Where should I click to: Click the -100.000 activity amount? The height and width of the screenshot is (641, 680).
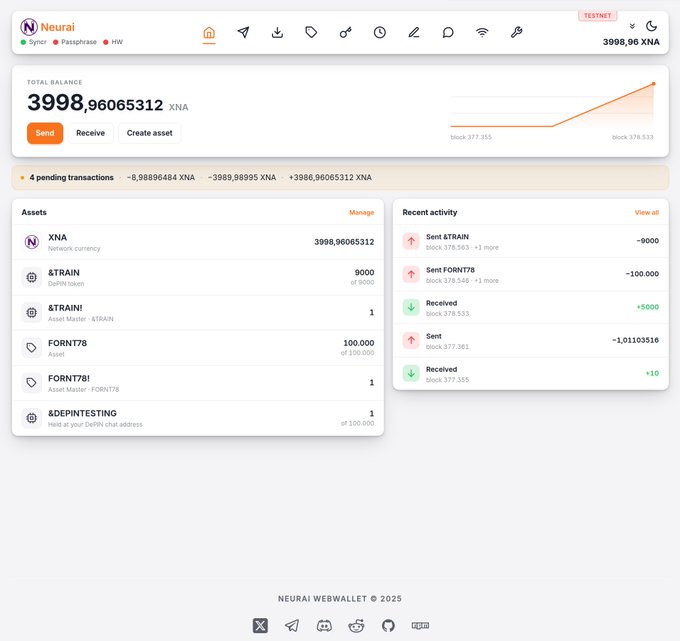(642, 274)
